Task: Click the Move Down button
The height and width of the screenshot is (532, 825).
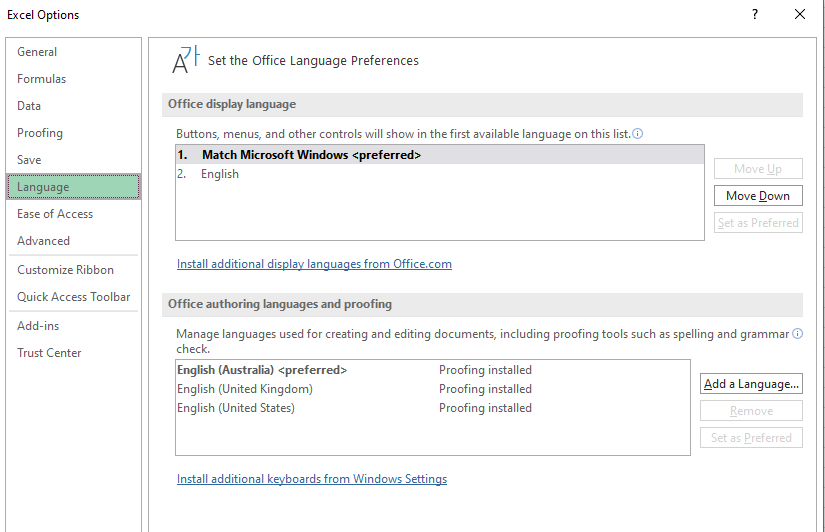Action: [758, 196]
